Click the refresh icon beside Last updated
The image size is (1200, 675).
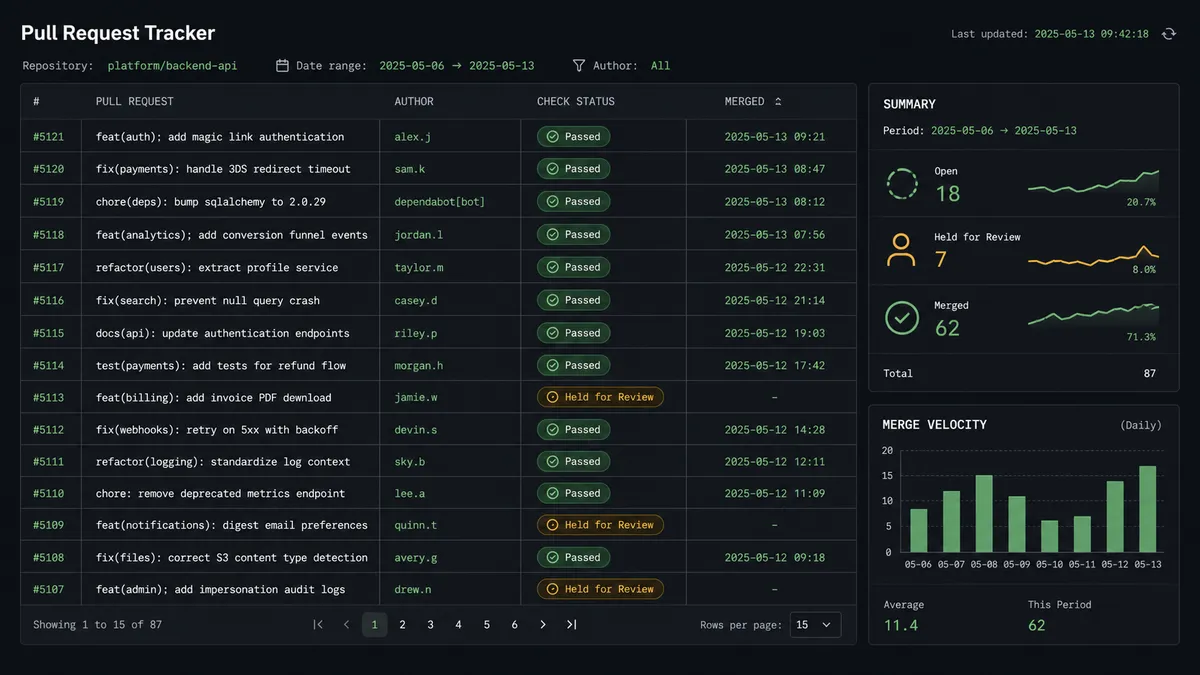(1168, 34)
